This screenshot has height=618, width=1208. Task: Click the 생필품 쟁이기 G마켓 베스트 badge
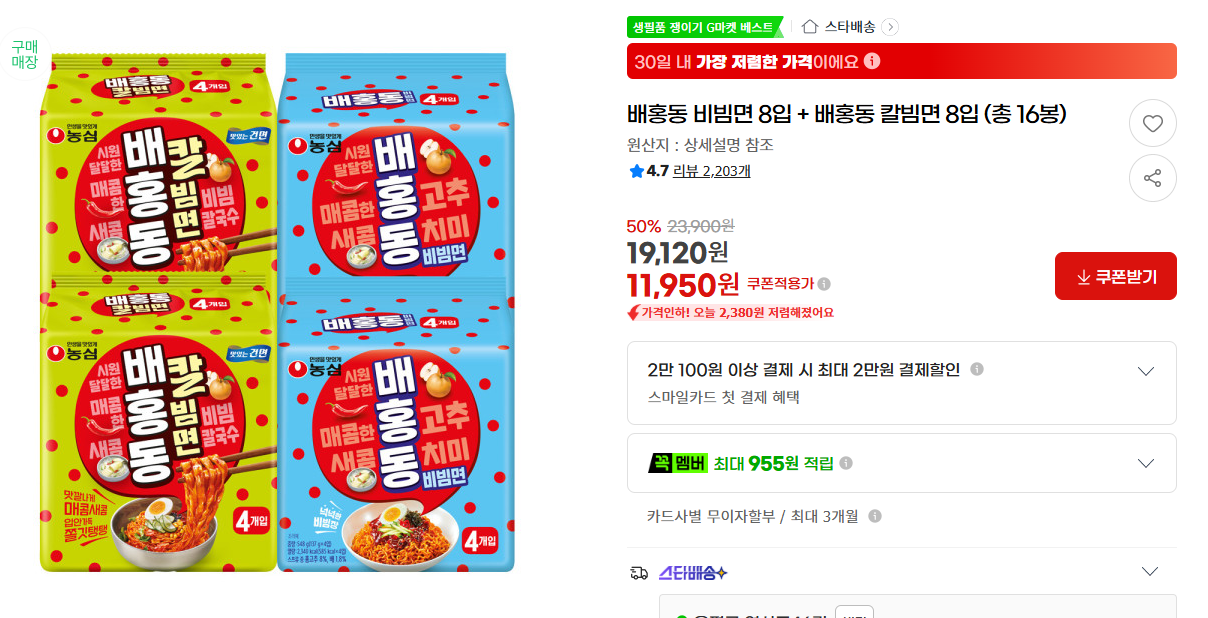tap(704, 27)
